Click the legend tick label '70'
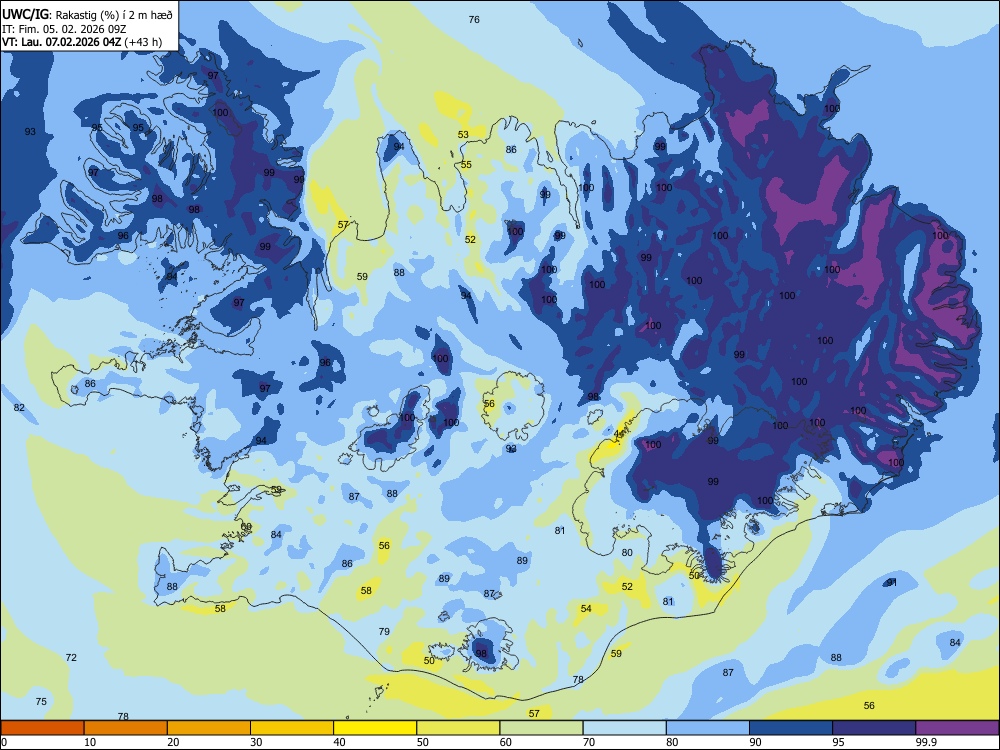Screen dimensions: 1000x750 589,742
